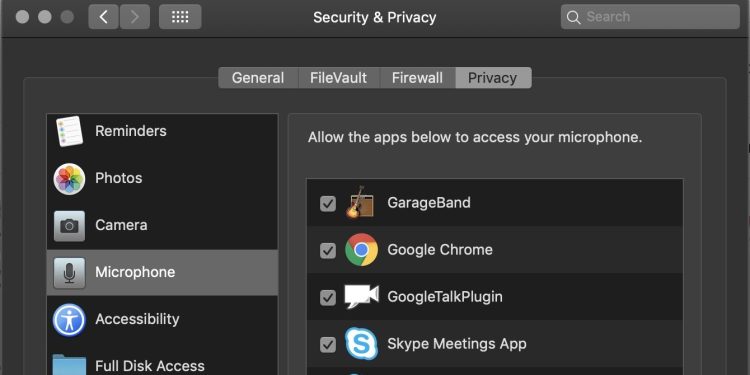The image size is (750, 375).
Task: Uncheck GarageBand microphone access checkbox
Action: [328, 203]
